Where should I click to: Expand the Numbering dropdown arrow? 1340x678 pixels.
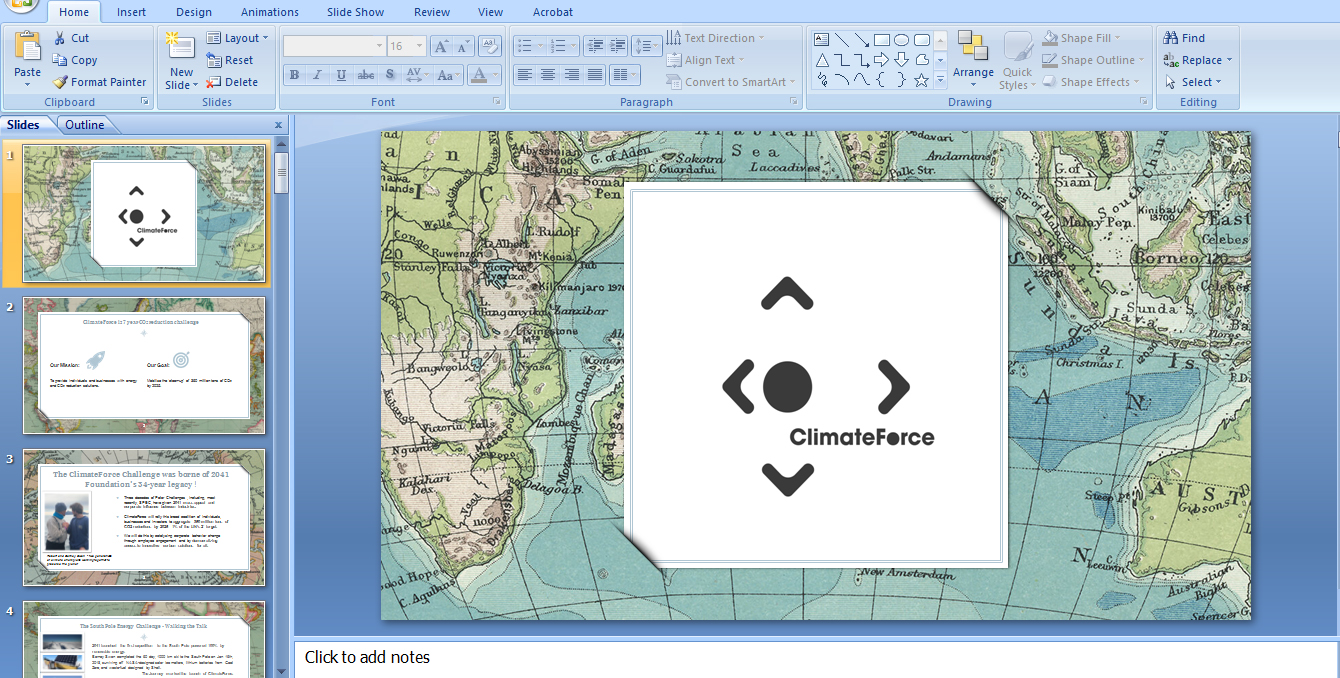click(x=573, y=46)
